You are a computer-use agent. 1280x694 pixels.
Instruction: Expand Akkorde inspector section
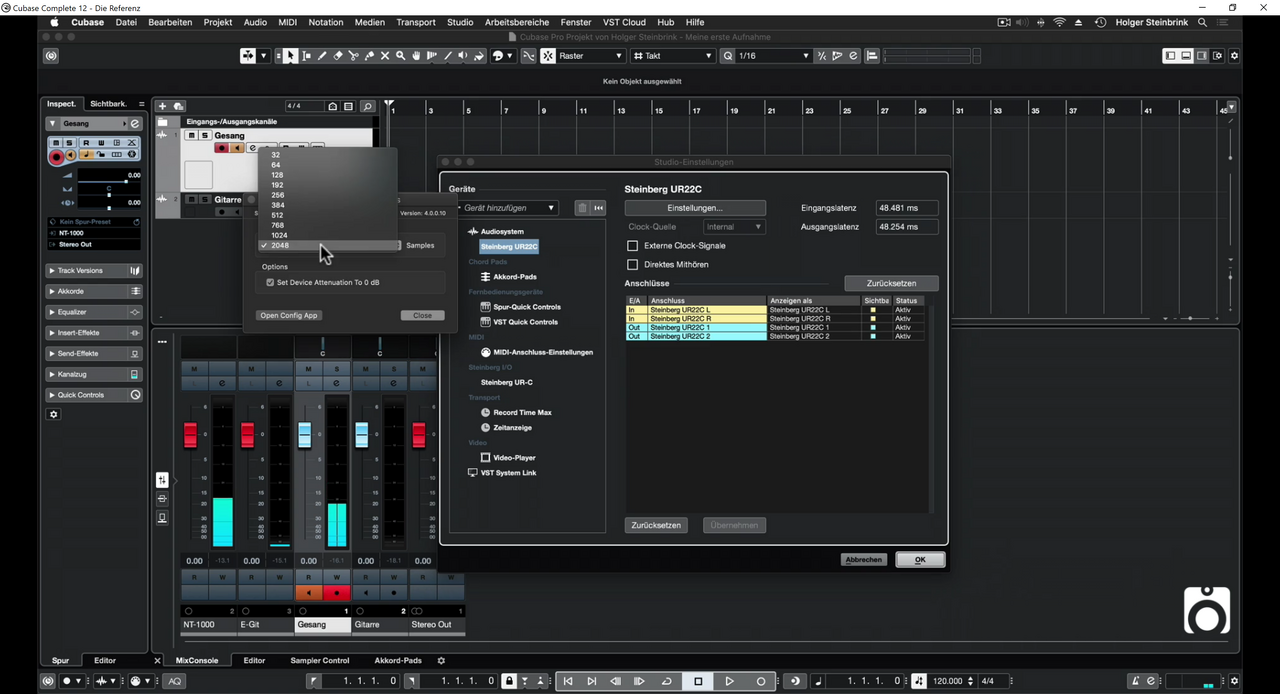(94, 292)
